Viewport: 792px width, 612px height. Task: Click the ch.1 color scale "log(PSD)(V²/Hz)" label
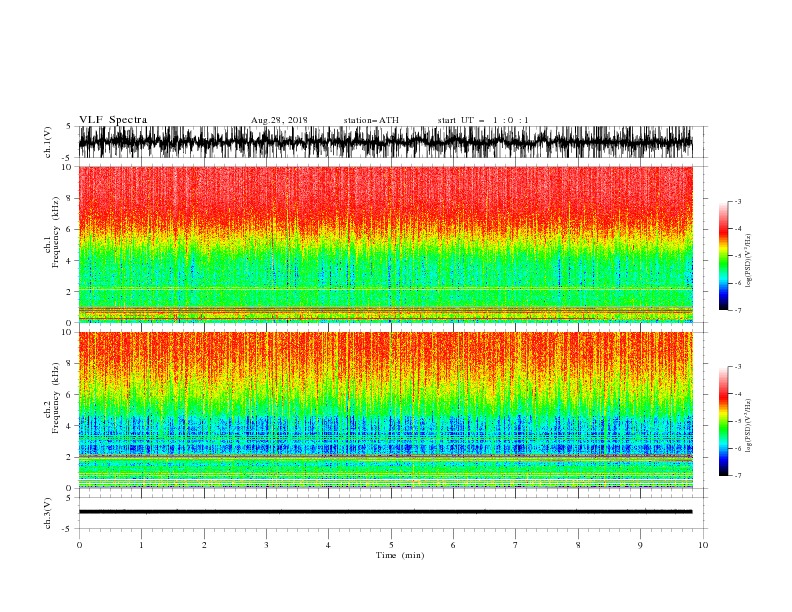click(x=749, y=261)
